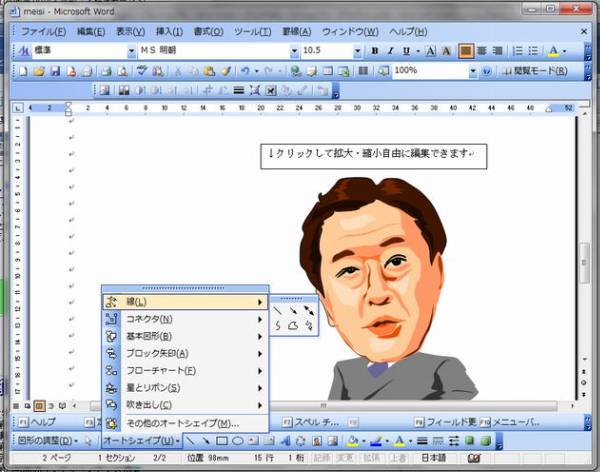Select the Rectangle tool in drawing toolbar
Screen dimensions: 600x472
pos(222,441)
